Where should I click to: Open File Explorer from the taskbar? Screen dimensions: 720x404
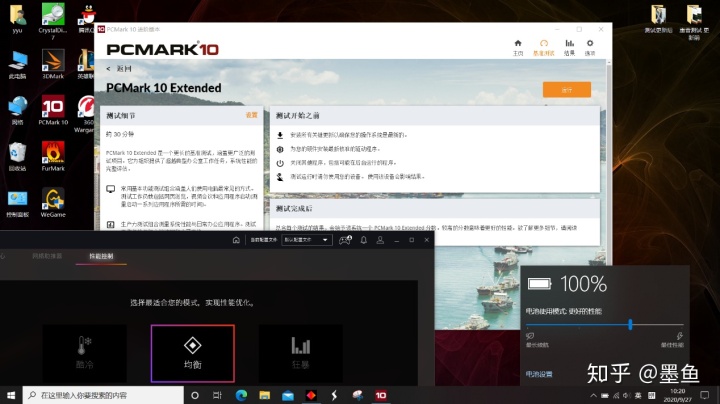[264, 395]
